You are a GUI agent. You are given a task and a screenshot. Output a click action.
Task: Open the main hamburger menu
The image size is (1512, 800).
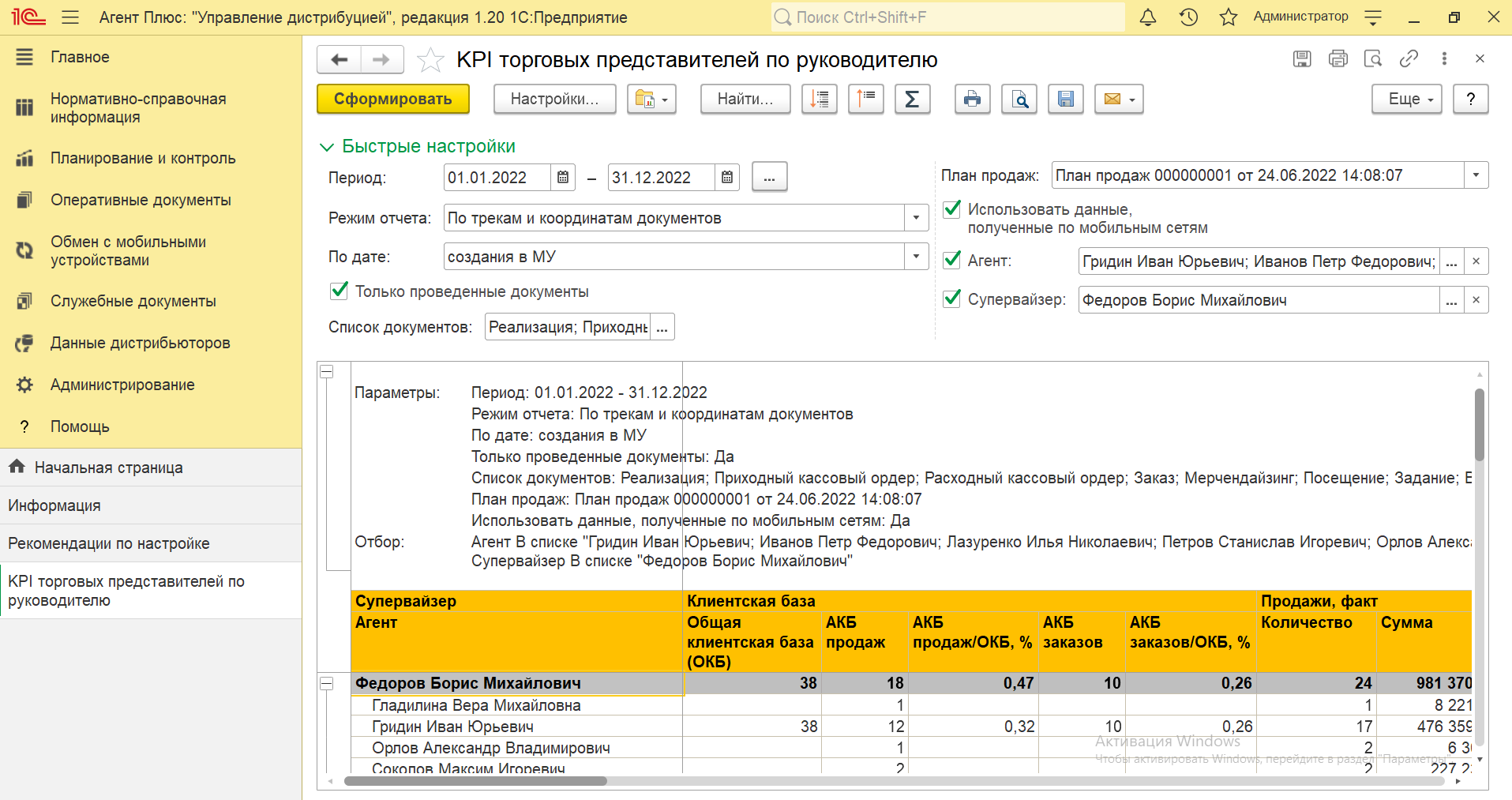pyautogui.click(x=70, y=17)
